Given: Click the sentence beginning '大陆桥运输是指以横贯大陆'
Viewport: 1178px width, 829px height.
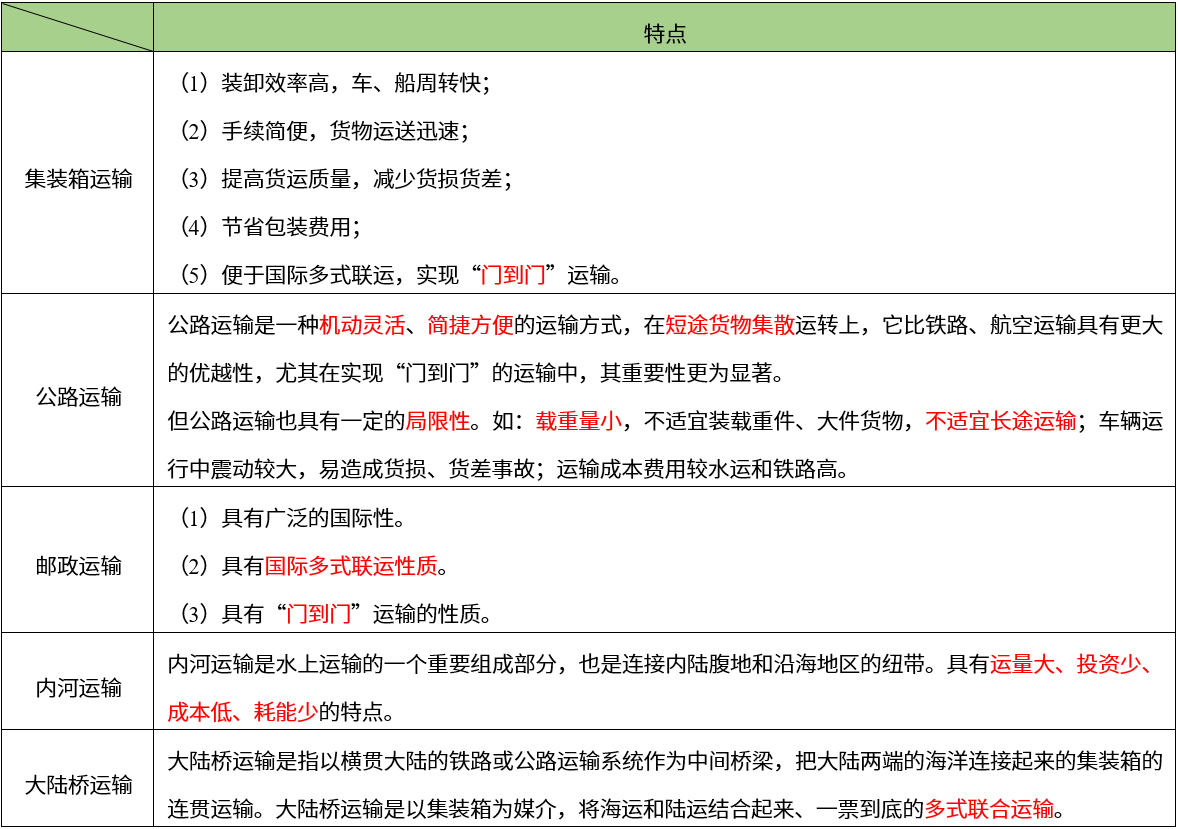Looking at the screenshot, I should coord(665,761).
